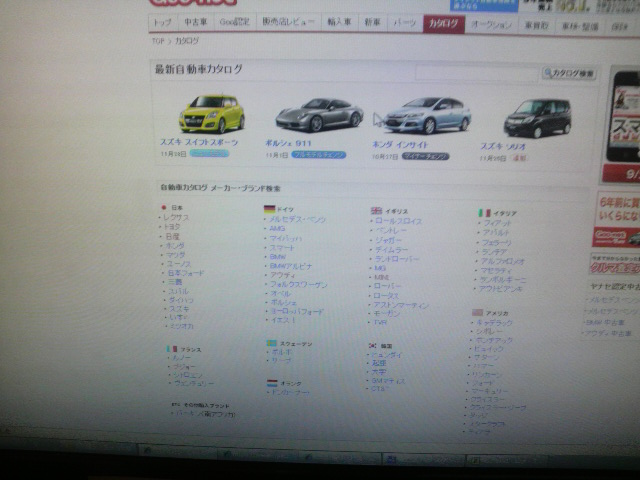The height and width of the screenshot is (480, 640).
Task: Go to the 輸入車 tab
Action: click(339, 22)
